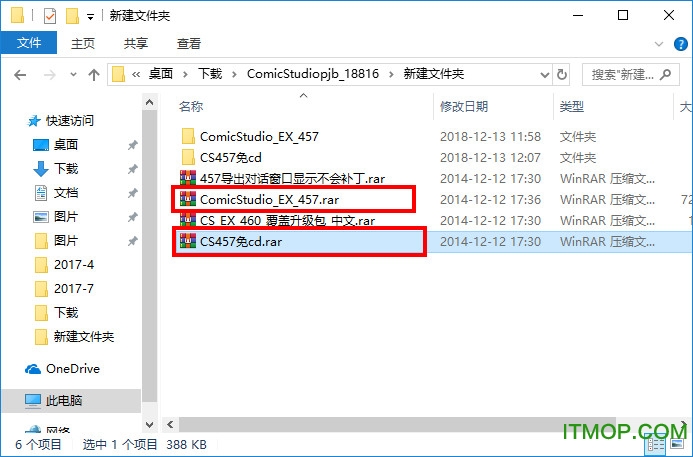Switch to the 查看 ribbon tab
This screenshot has height=457, width=693.
coord(189,43)
